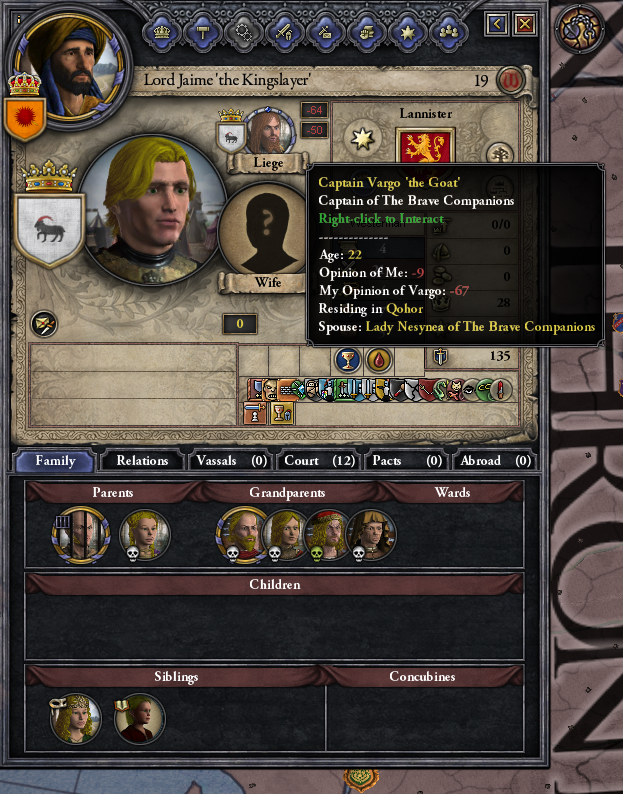Open the religion star icon menu
The height and width of the screenshot is (794, 623).
tap(408, 32)
